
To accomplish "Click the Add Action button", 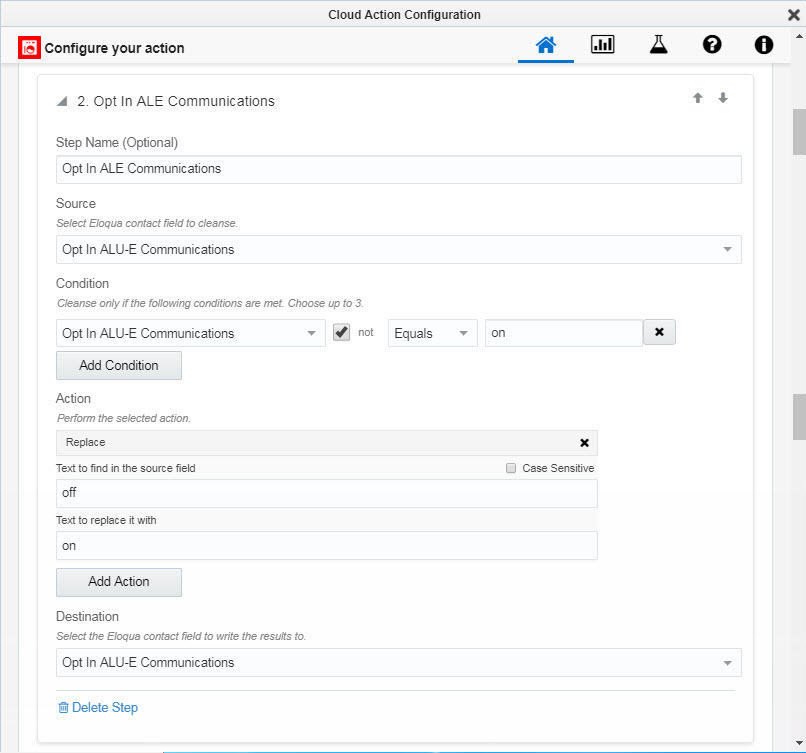I will click(119, 582).
